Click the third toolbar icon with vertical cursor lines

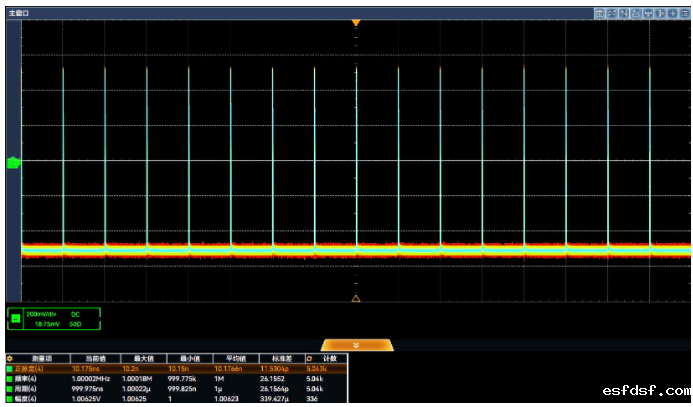pos(623,14)
